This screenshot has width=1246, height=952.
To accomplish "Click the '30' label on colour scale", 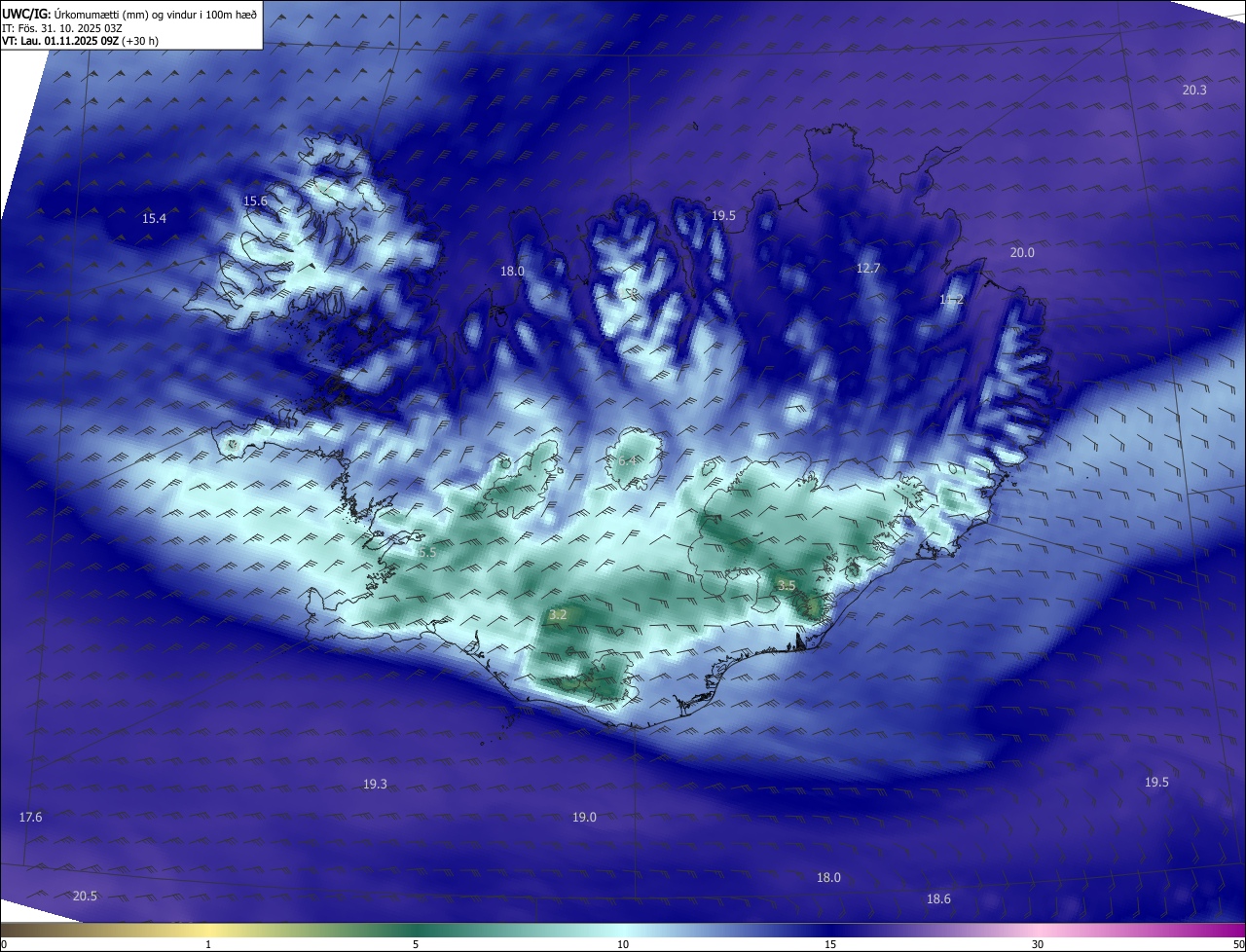I will 1038,944.
